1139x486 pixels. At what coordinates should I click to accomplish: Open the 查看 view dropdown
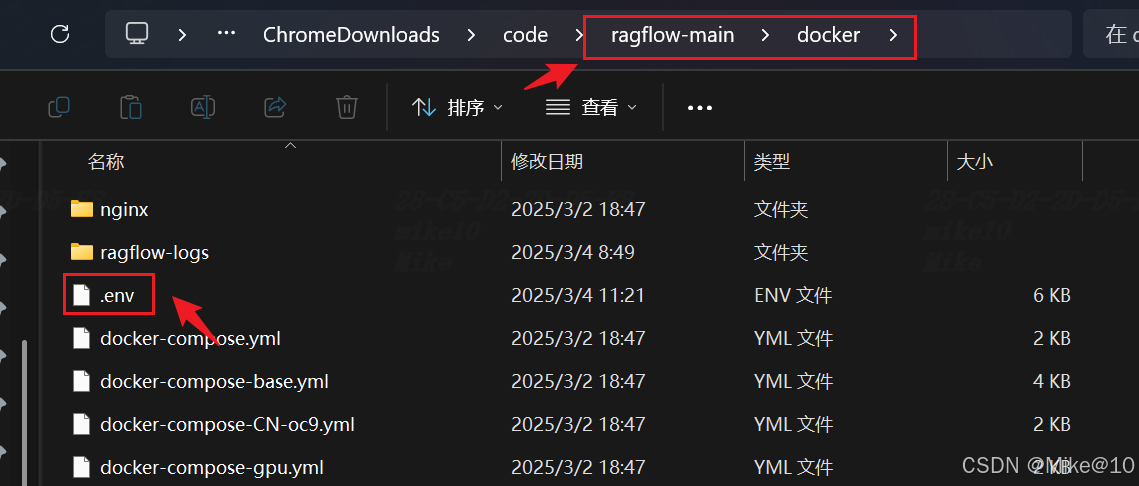591,108
